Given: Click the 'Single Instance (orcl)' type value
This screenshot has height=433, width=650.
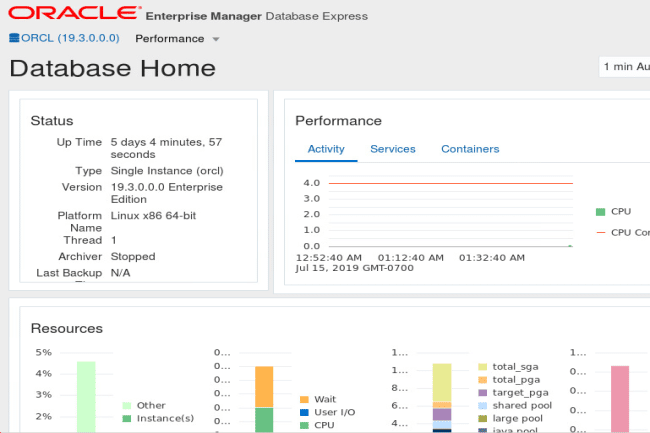Looking at the screenshot, I should click(167, 171).
